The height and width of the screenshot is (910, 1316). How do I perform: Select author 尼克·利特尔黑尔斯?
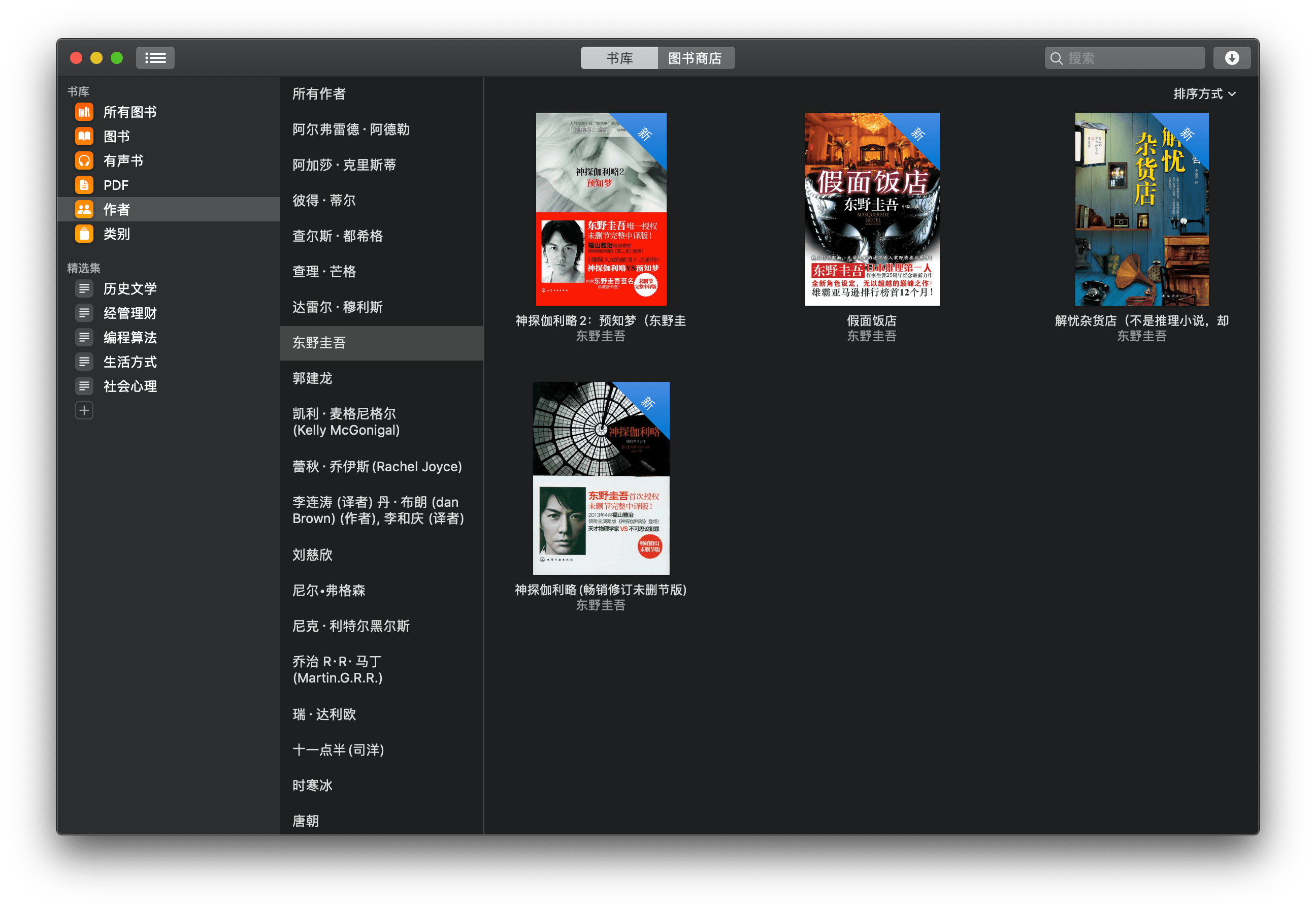382,626
